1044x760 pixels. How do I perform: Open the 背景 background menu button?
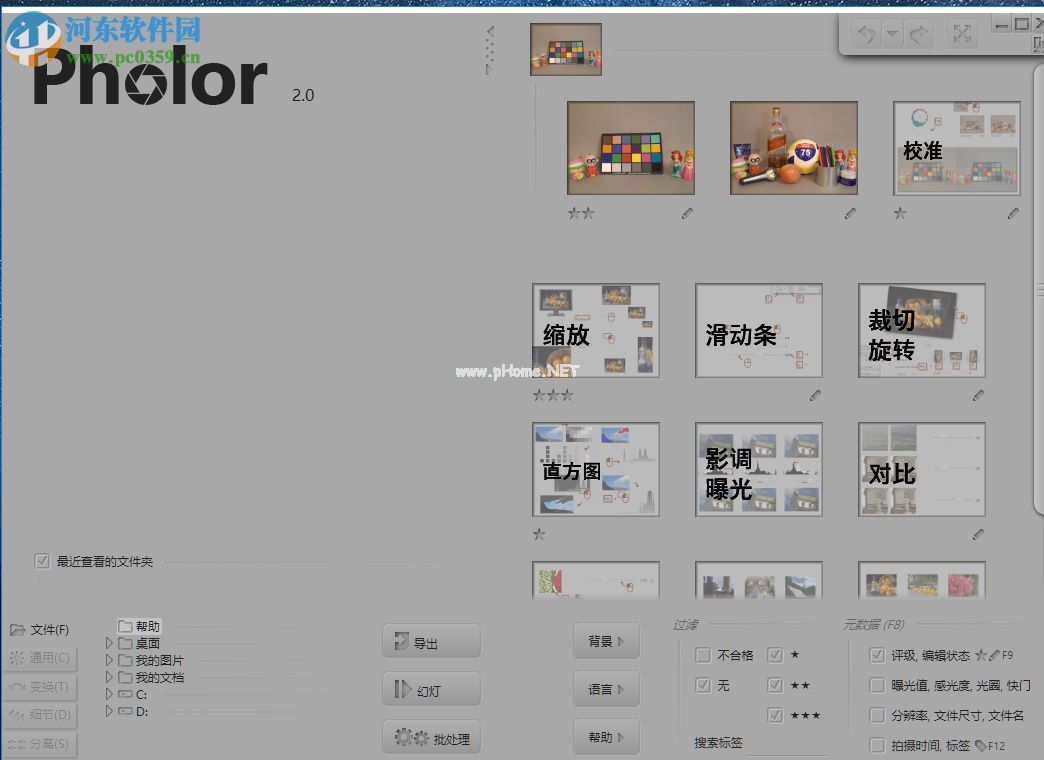coord(606,641)
